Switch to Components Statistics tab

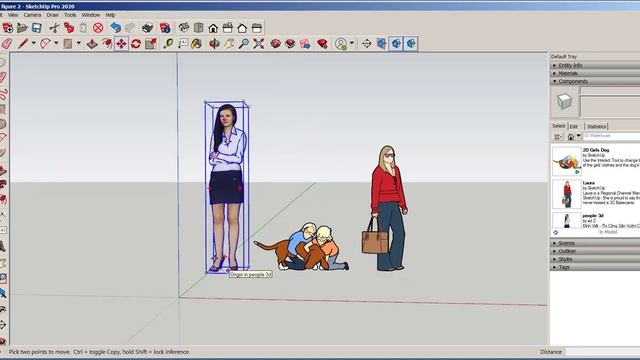coord(596,127)
